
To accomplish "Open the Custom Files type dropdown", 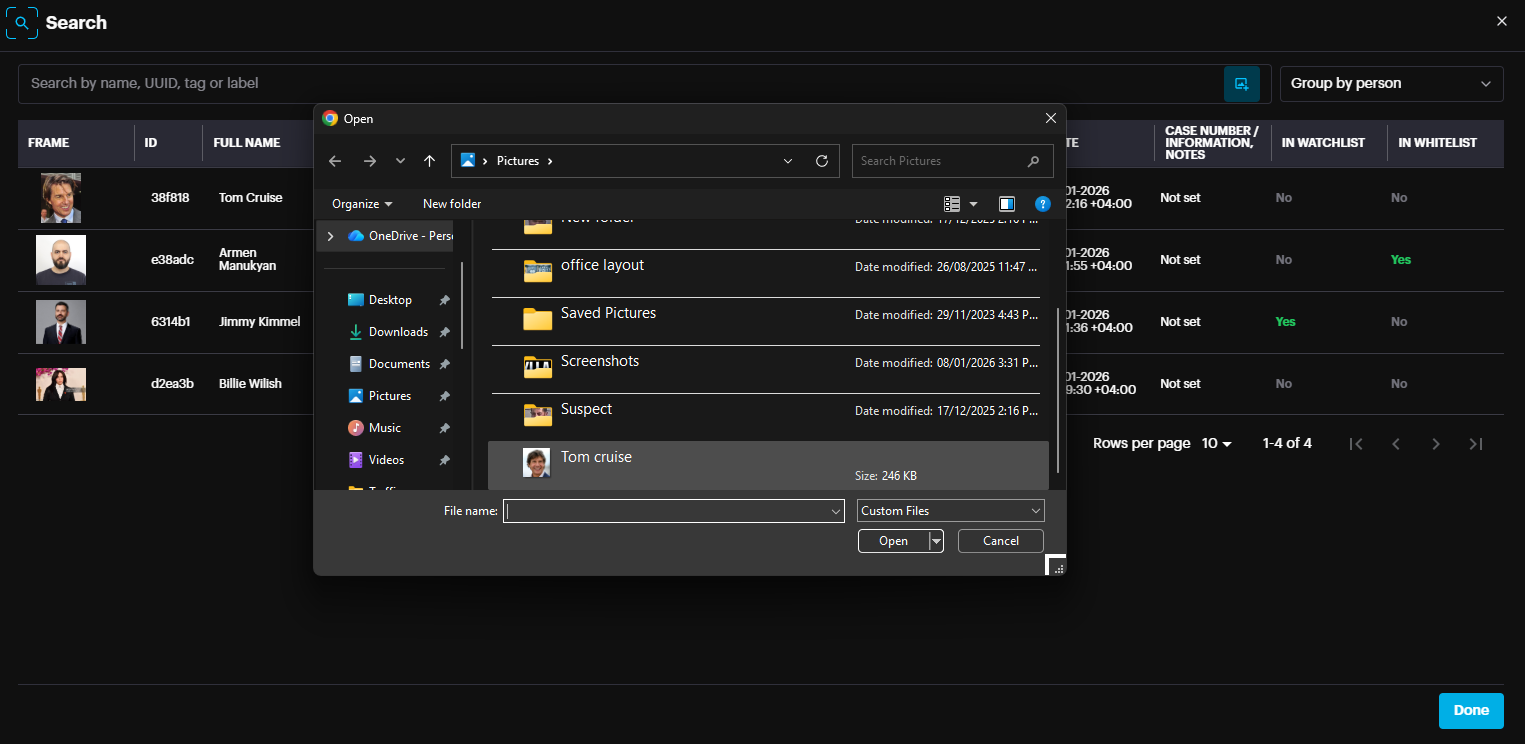I will [950, 511].
